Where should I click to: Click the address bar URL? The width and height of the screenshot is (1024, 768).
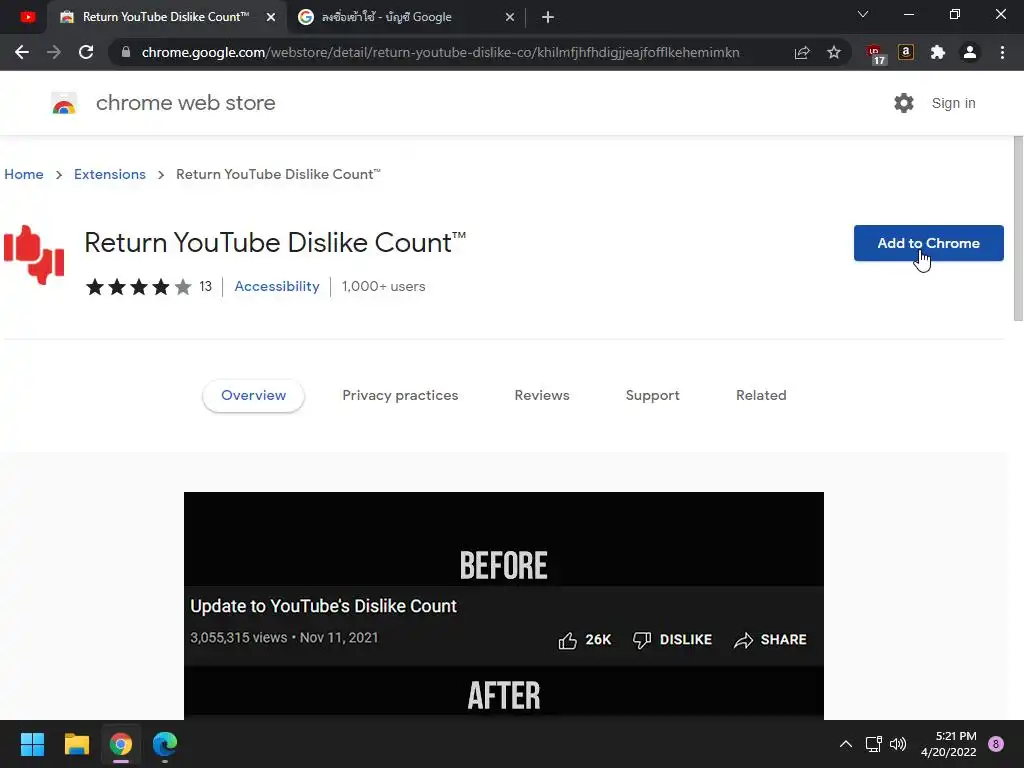click(x=440, y=52)
